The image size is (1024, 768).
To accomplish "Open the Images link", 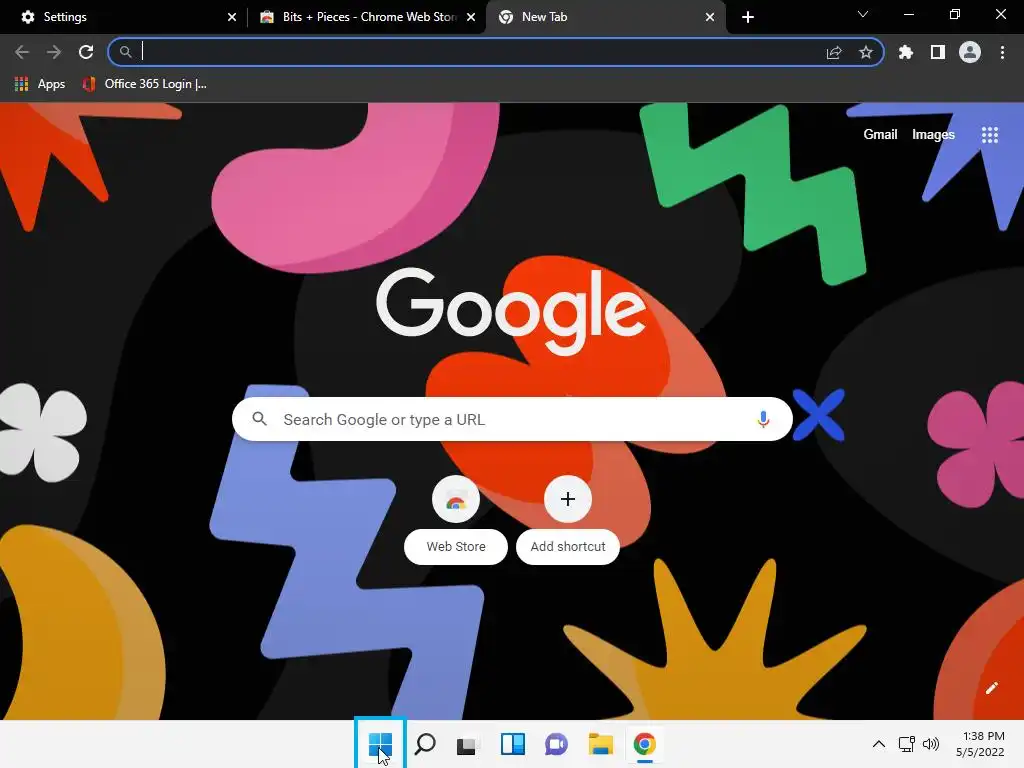I will click(933, 135).
